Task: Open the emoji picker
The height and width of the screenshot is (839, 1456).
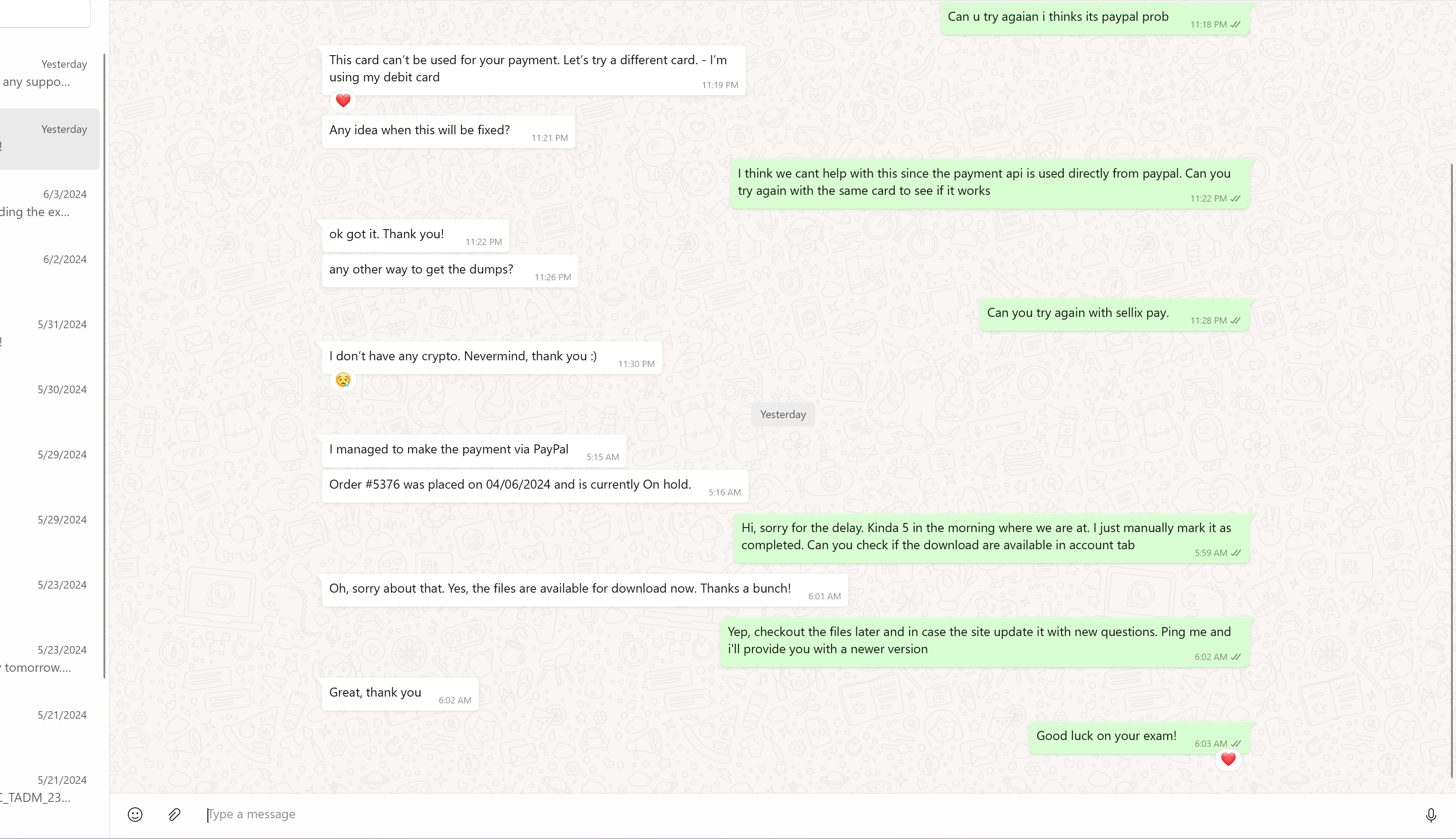Action: [135, 814]
